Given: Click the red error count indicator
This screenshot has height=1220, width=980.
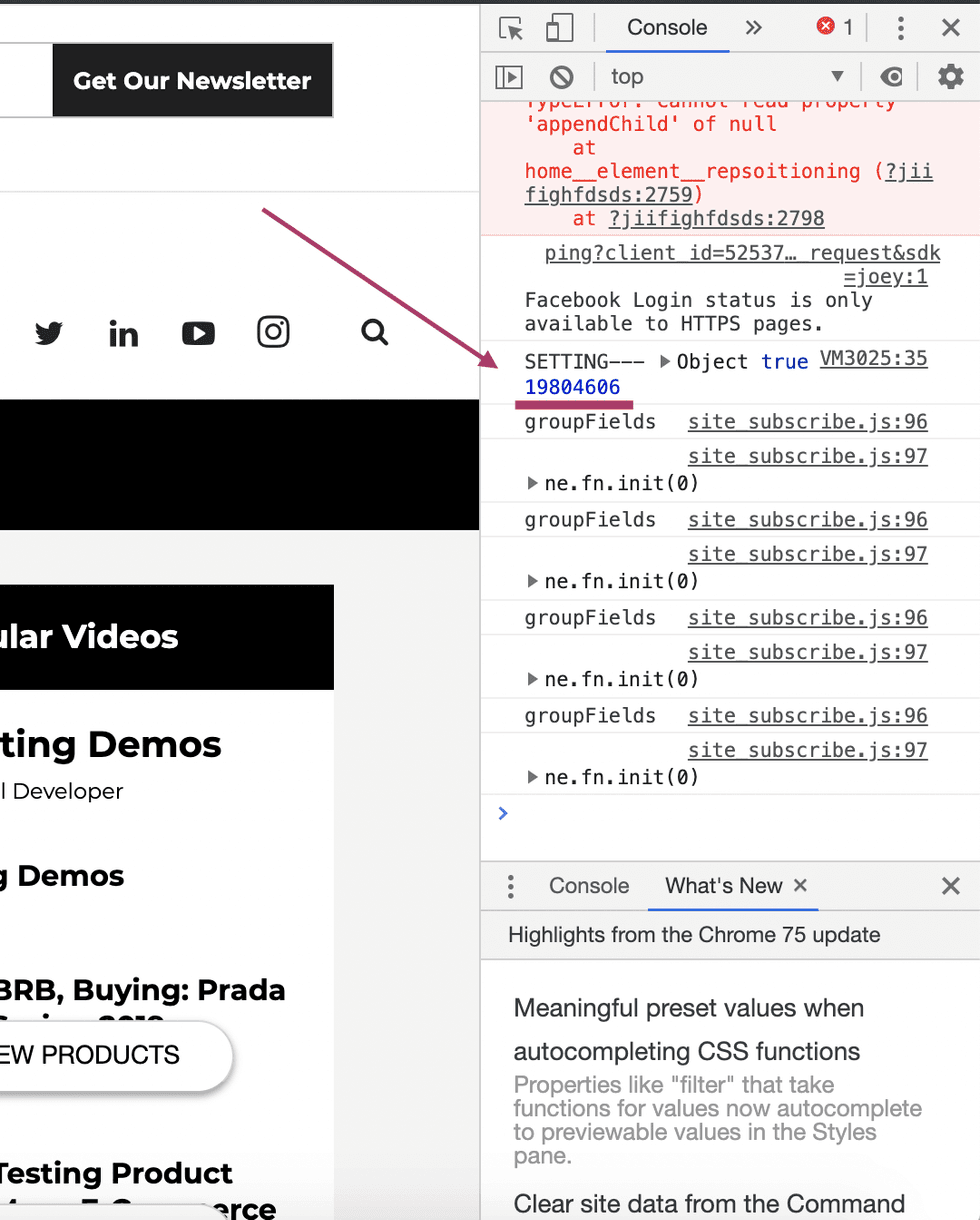Looking at the screenshot, I should point(835,28).
